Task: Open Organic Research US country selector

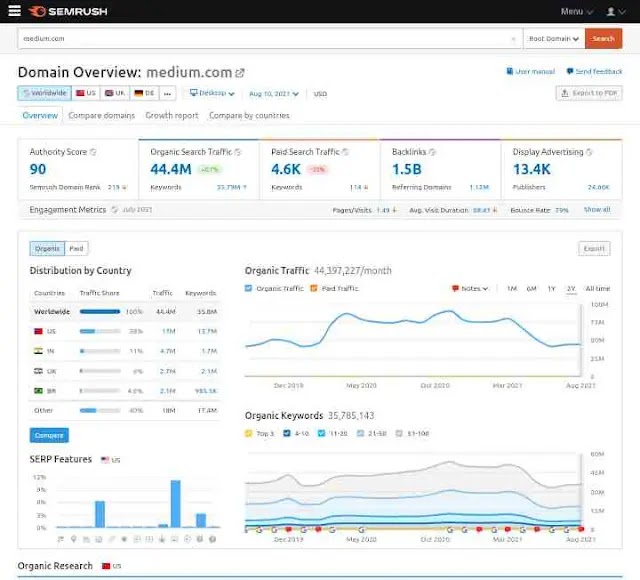Action: coord(111,566)
